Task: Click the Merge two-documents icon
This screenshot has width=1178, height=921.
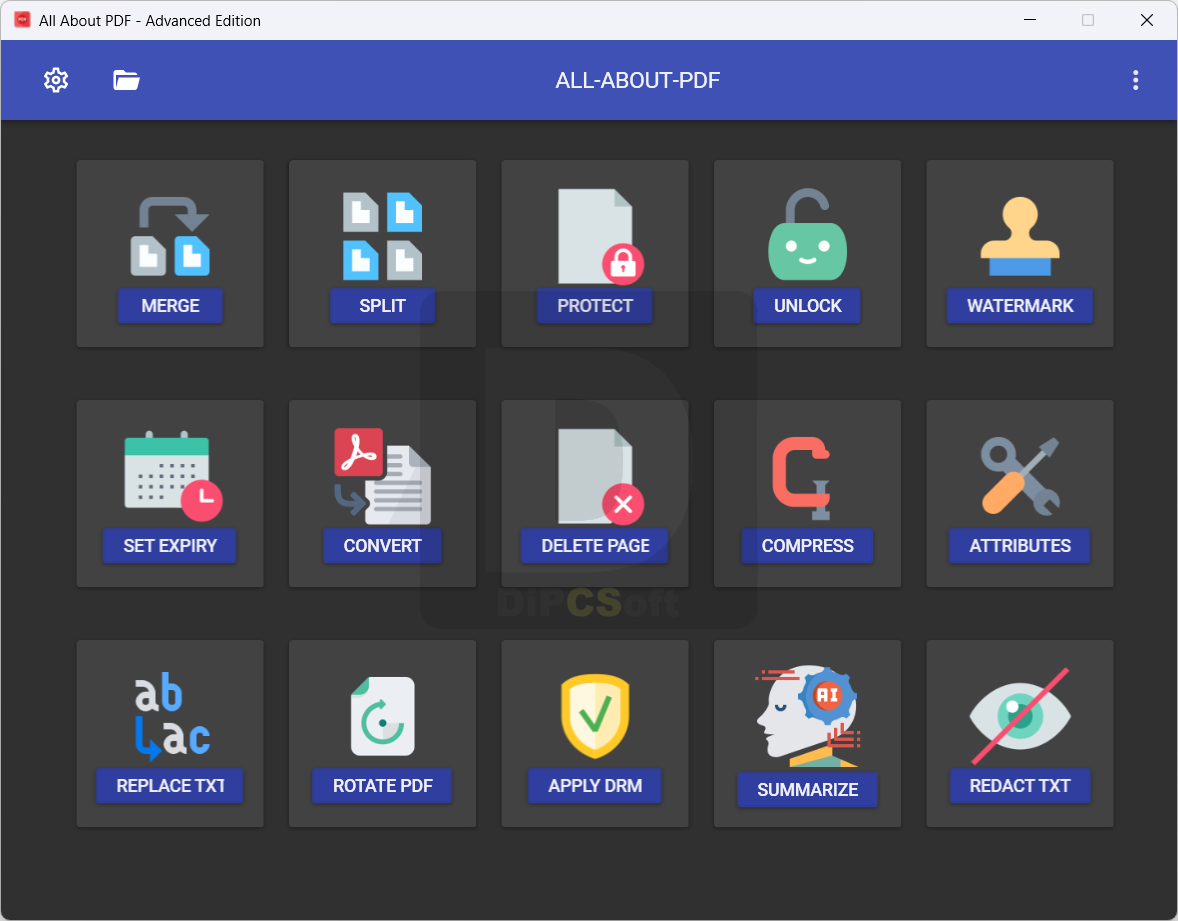Action: click(x=171, y=236)
